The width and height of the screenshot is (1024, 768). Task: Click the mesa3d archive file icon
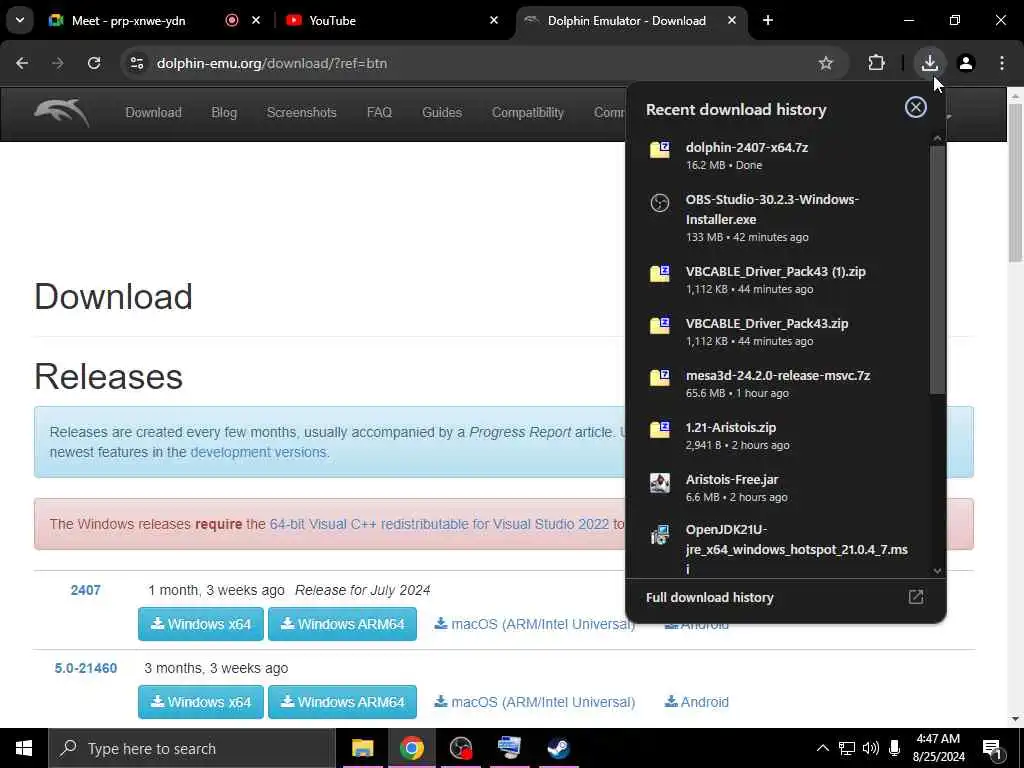point(660,377)
